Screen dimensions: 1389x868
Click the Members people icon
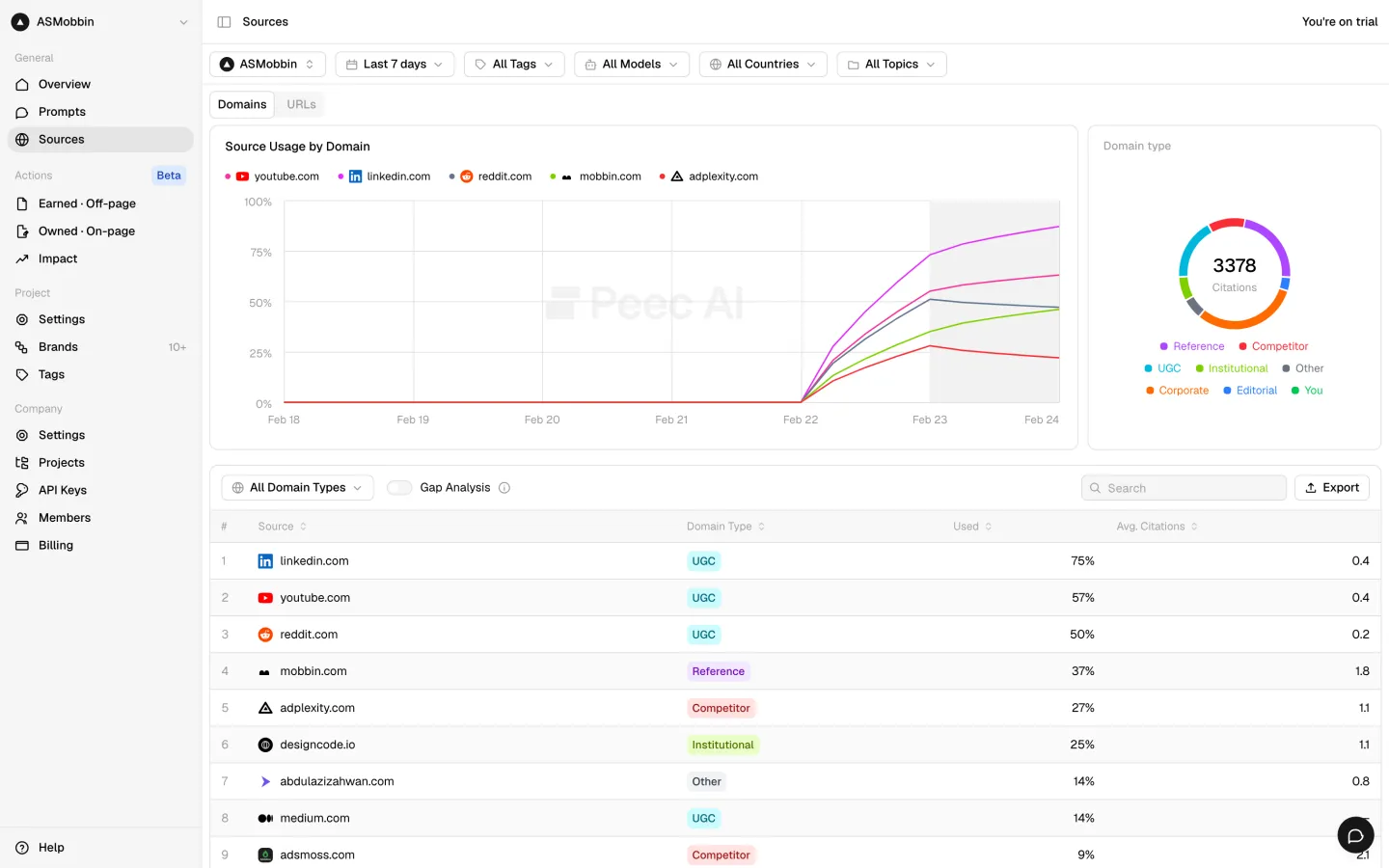point(22,518)
